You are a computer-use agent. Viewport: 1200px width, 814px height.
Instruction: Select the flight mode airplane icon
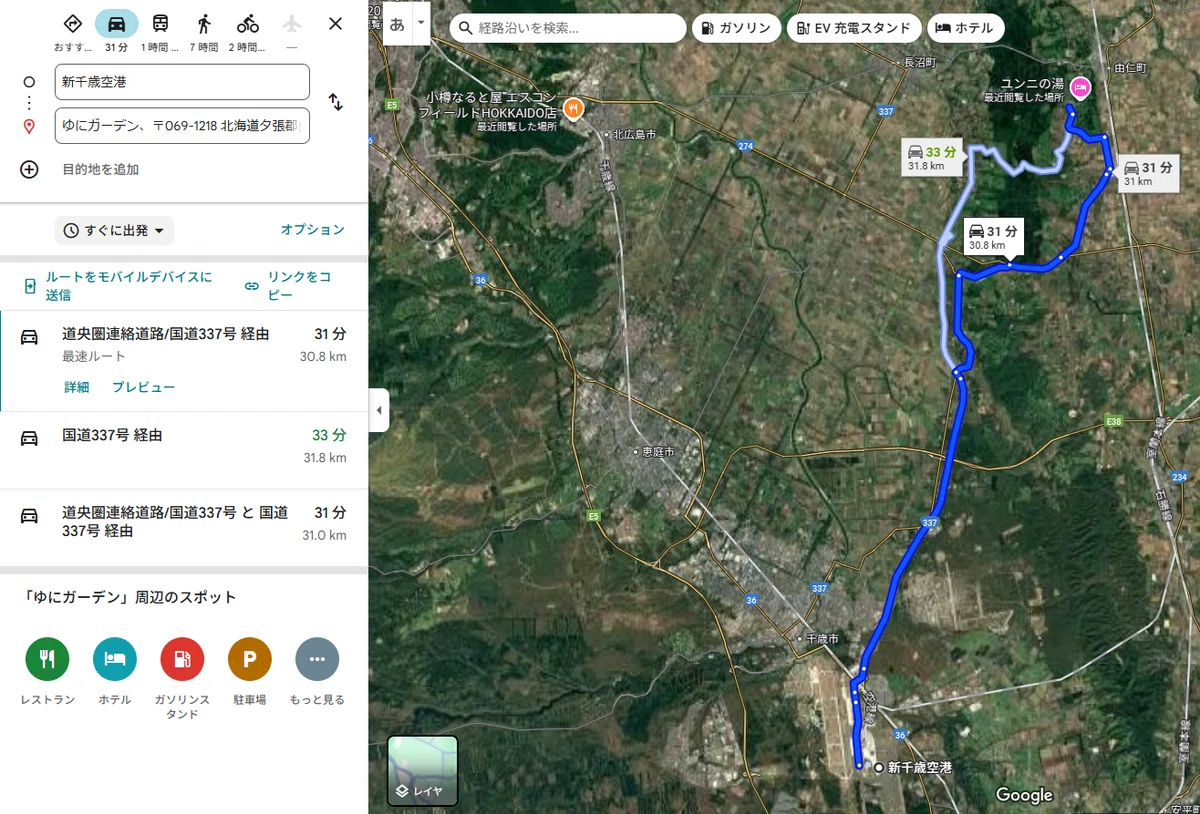291,24
